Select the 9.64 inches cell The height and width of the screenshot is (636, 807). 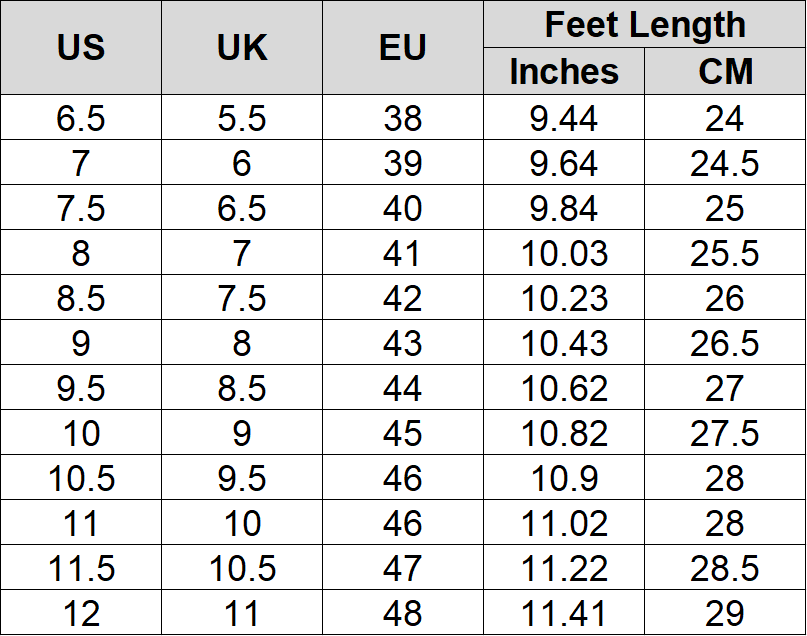tap(564, 164)
